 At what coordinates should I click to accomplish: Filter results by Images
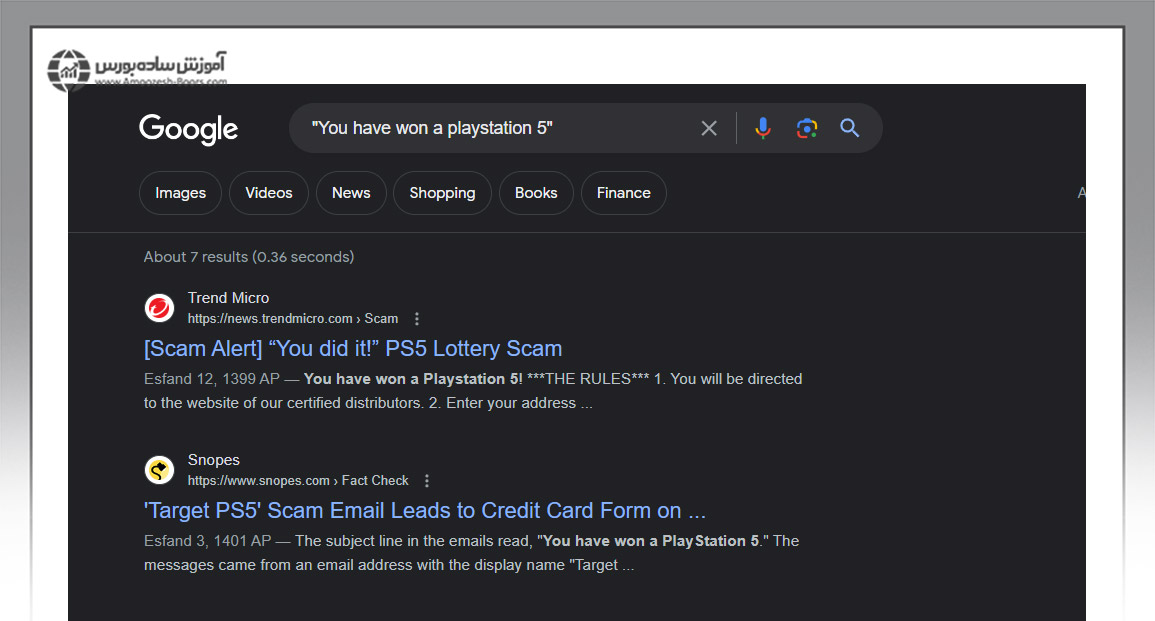(x=180, y=193)
